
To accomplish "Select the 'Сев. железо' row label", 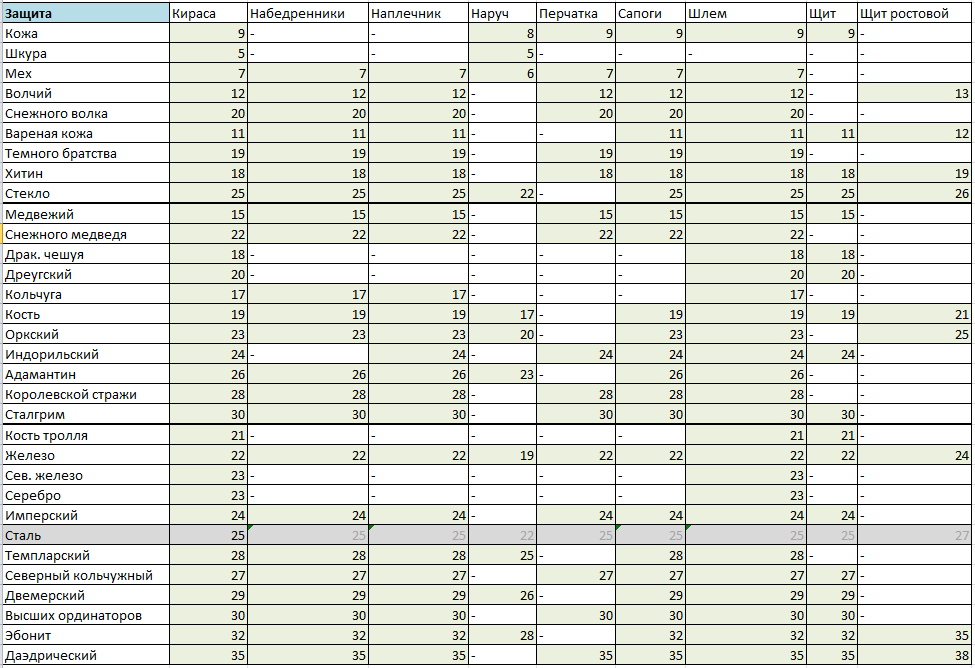I will coord(86,475).
